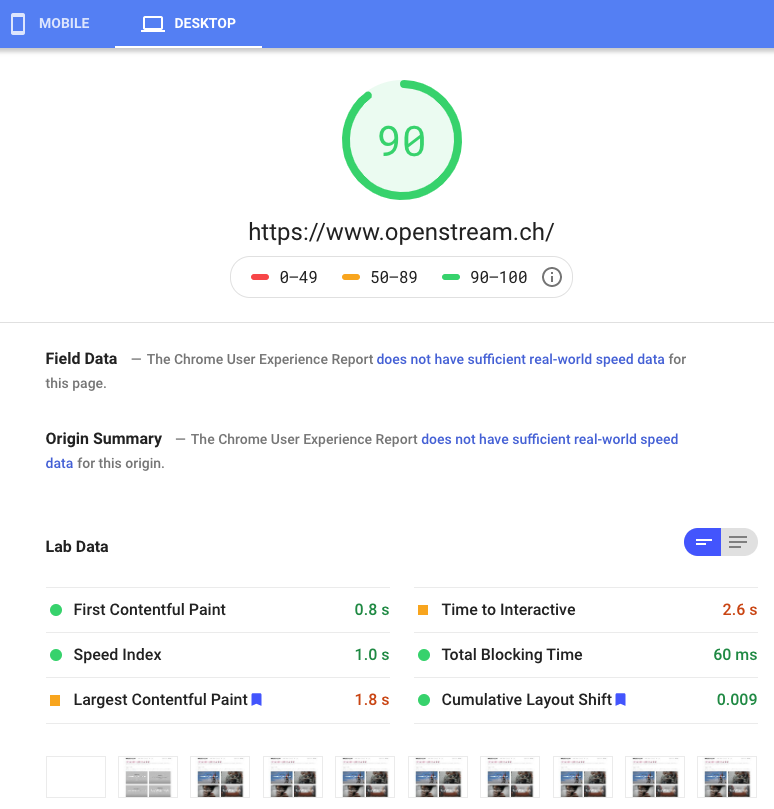Click the 1.8 s Largest Contentful Paint value
The width and height of the screenshot is (774, 809).
coord(372,699)
